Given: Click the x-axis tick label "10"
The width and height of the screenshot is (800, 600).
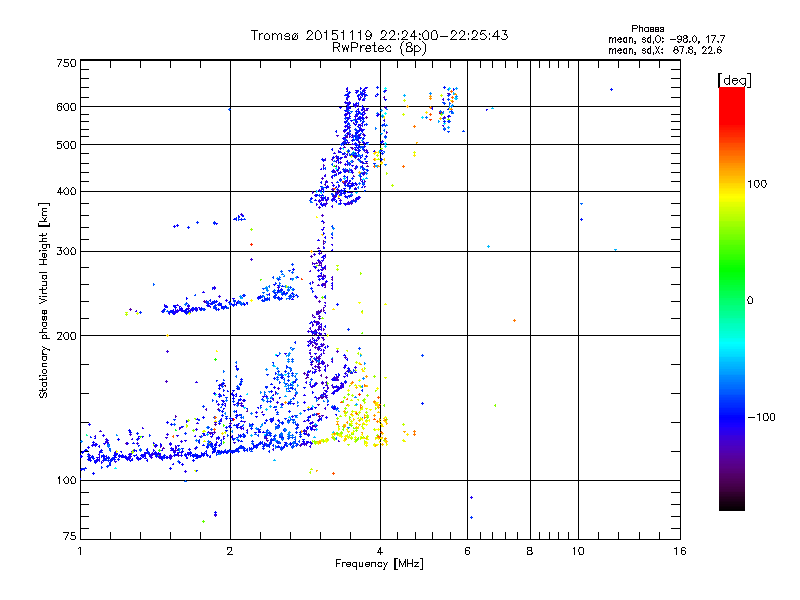Looking at the screenshot, I should point(578,551).
